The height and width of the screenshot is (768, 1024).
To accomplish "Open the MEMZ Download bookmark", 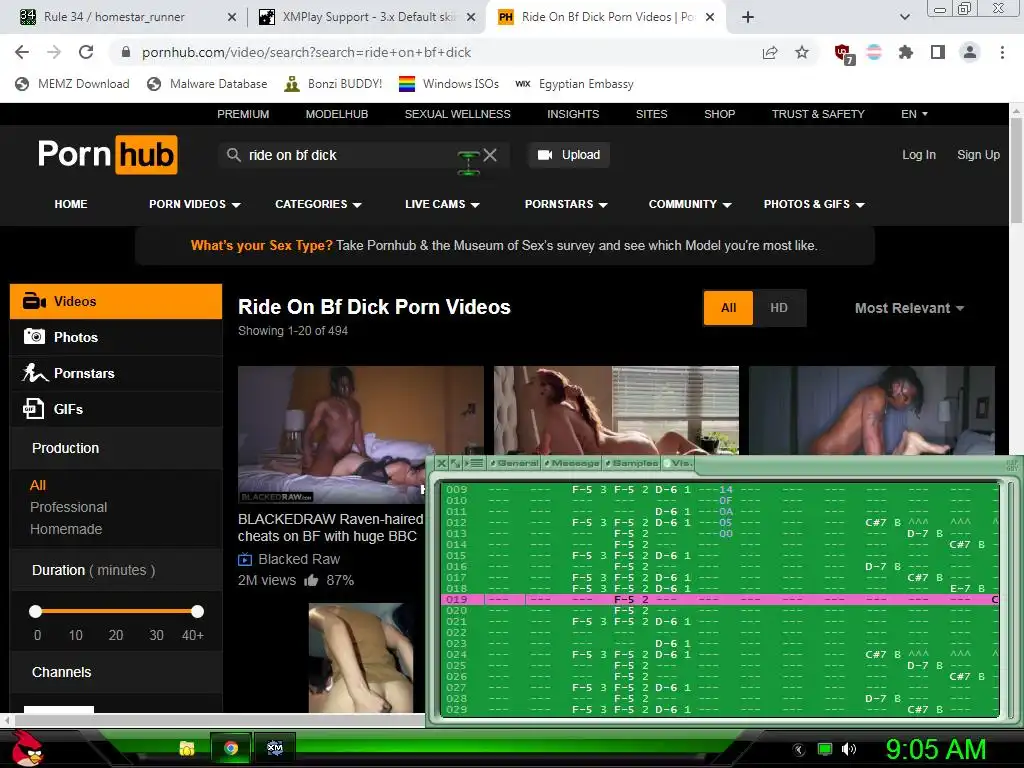I will tap(72, 84).
